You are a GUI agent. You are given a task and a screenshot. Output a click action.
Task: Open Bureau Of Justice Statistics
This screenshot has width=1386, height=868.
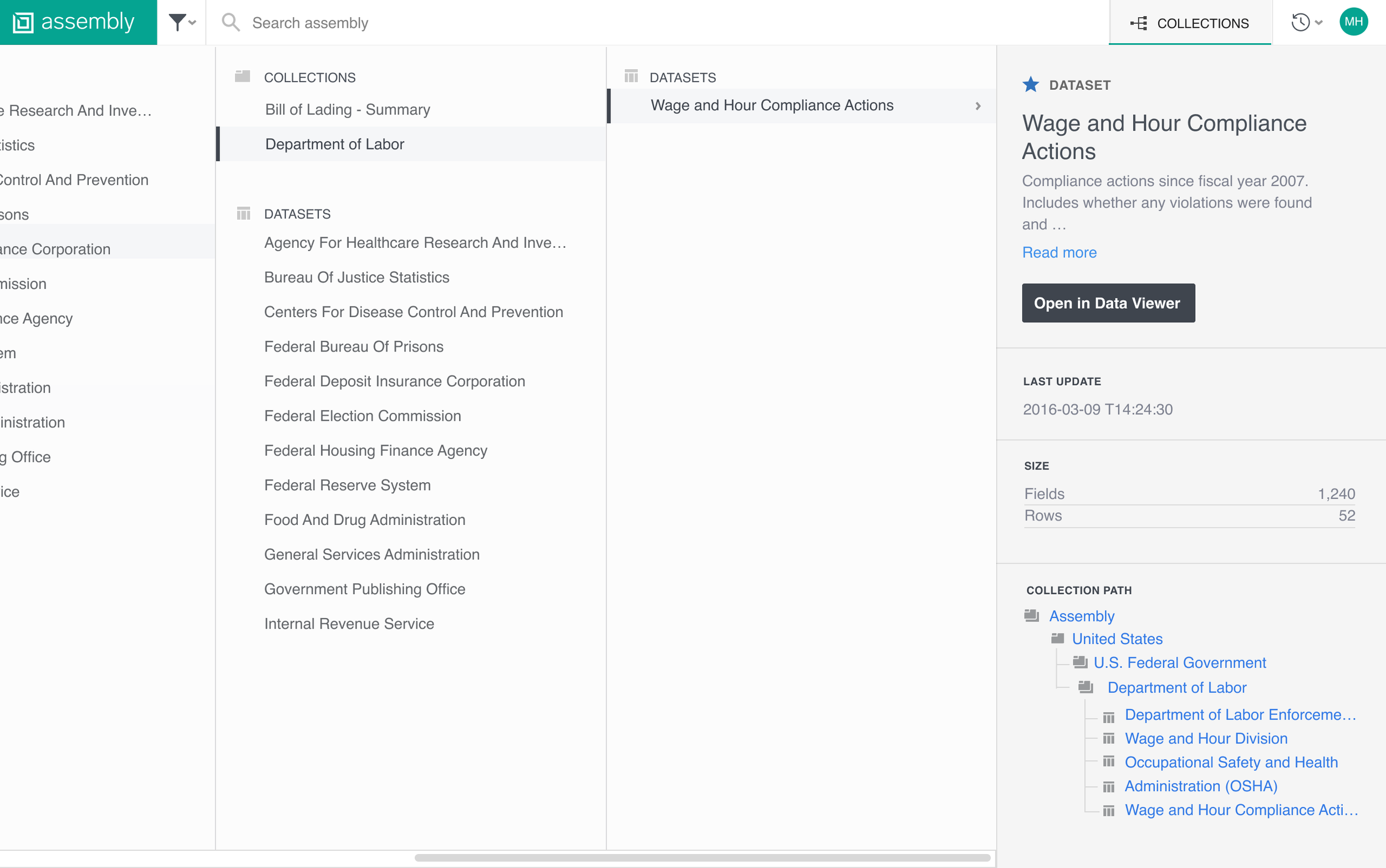356,277
